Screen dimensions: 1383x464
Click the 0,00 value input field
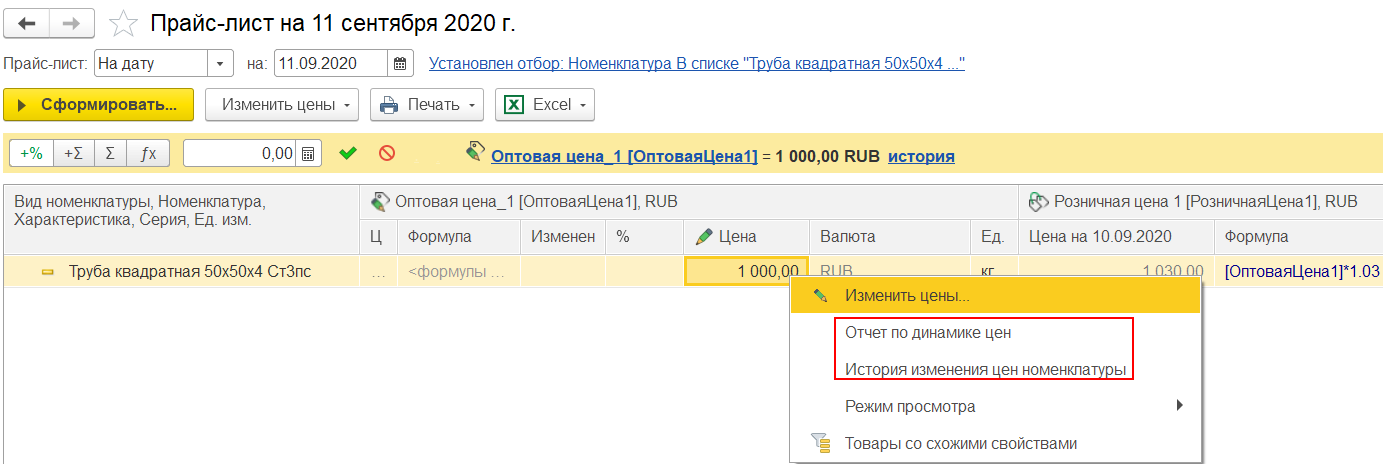(x=240, y=154)
